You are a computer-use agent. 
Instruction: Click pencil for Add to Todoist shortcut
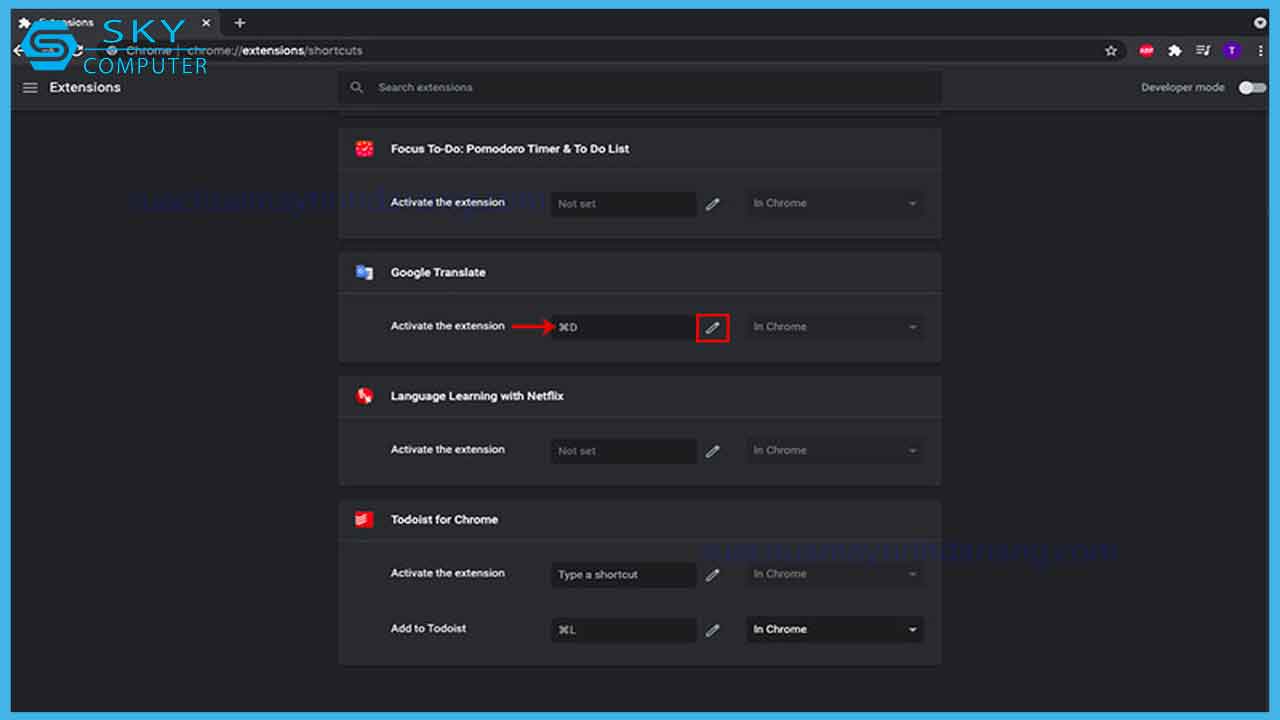click(x=712, y=630)
